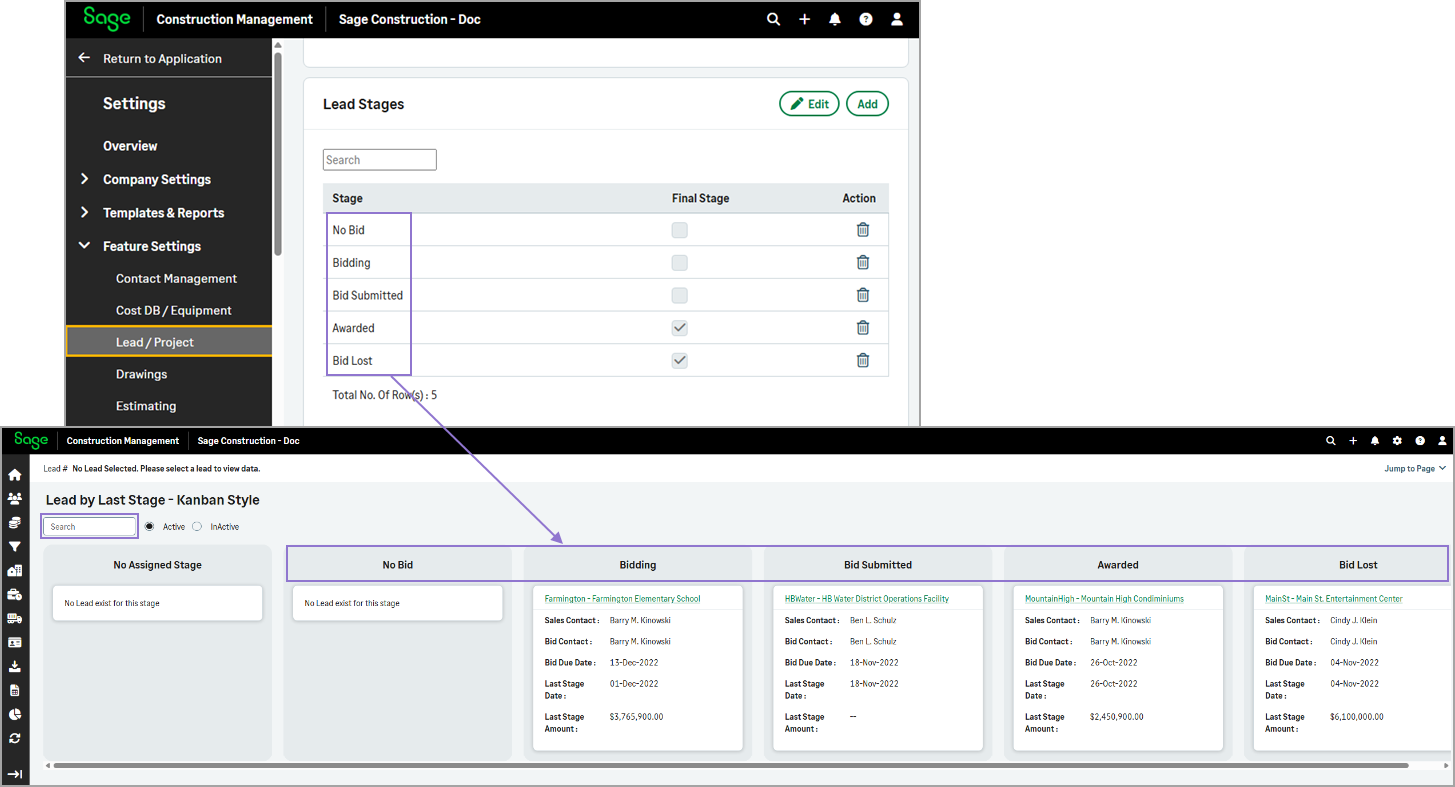Select Lead / Project settings item
Viewport: 1455px width, 787px height.
coord(169,342)
